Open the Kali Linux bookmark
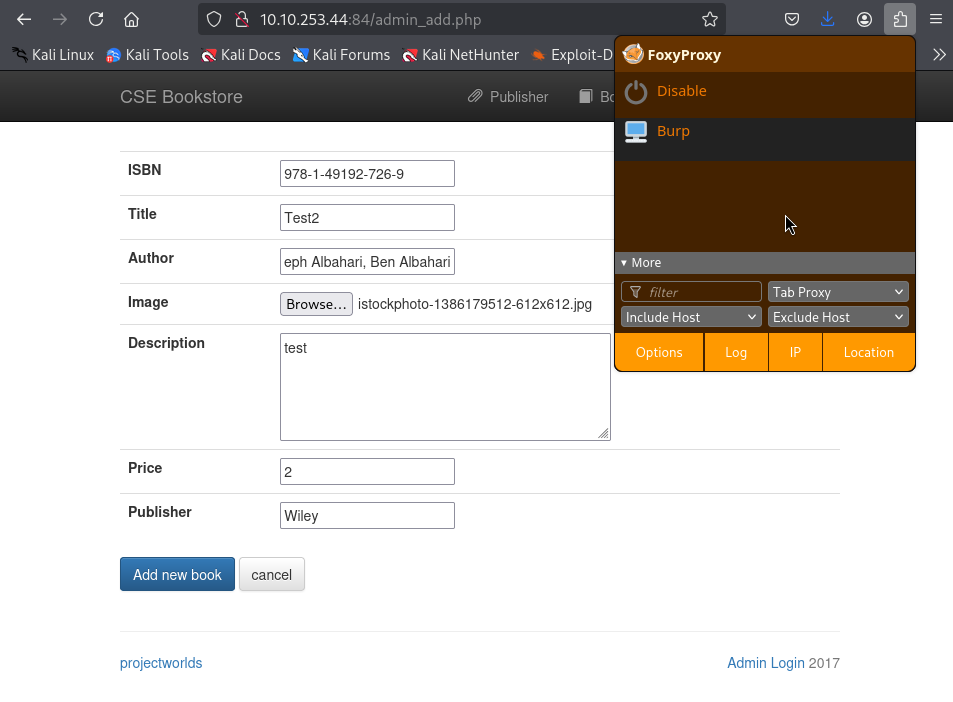The width and height of the screenshot is (953, 702). (x=53, y=55)
